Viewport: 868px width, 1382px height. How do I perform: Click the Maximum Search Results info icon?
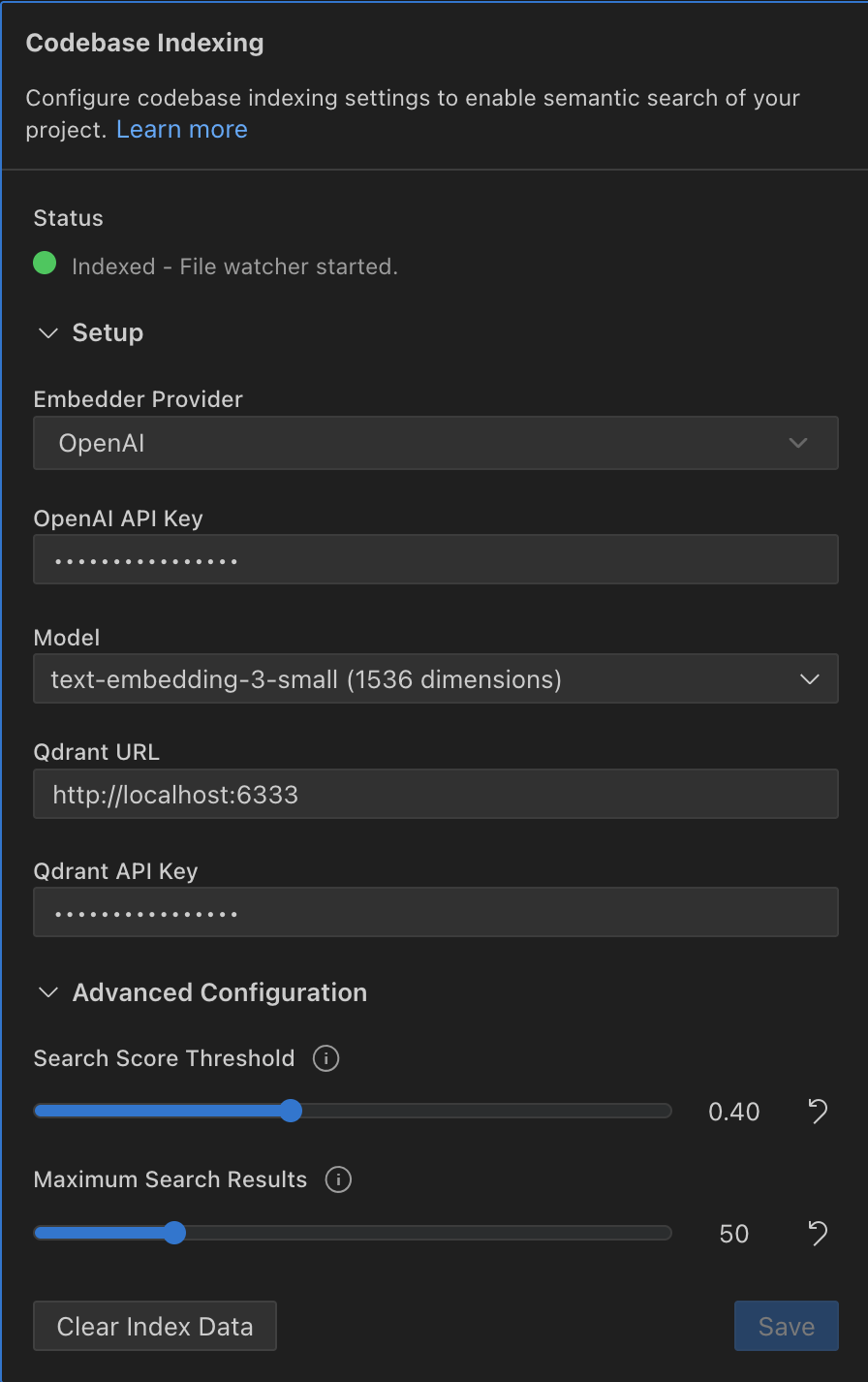pos(338,1179)
